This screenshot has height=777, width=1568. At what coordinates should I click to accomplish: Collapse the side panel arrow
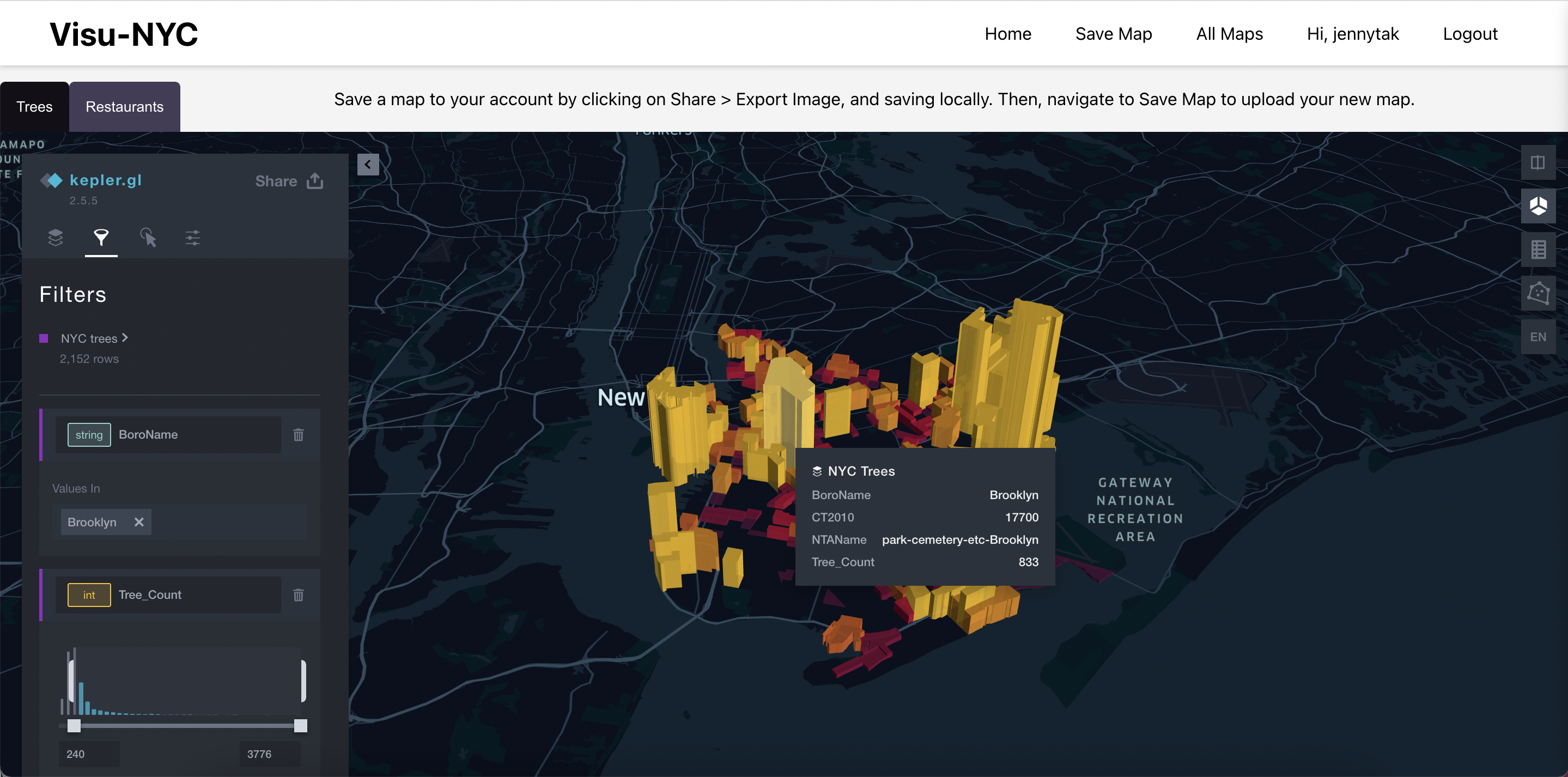tap(368, 165)
